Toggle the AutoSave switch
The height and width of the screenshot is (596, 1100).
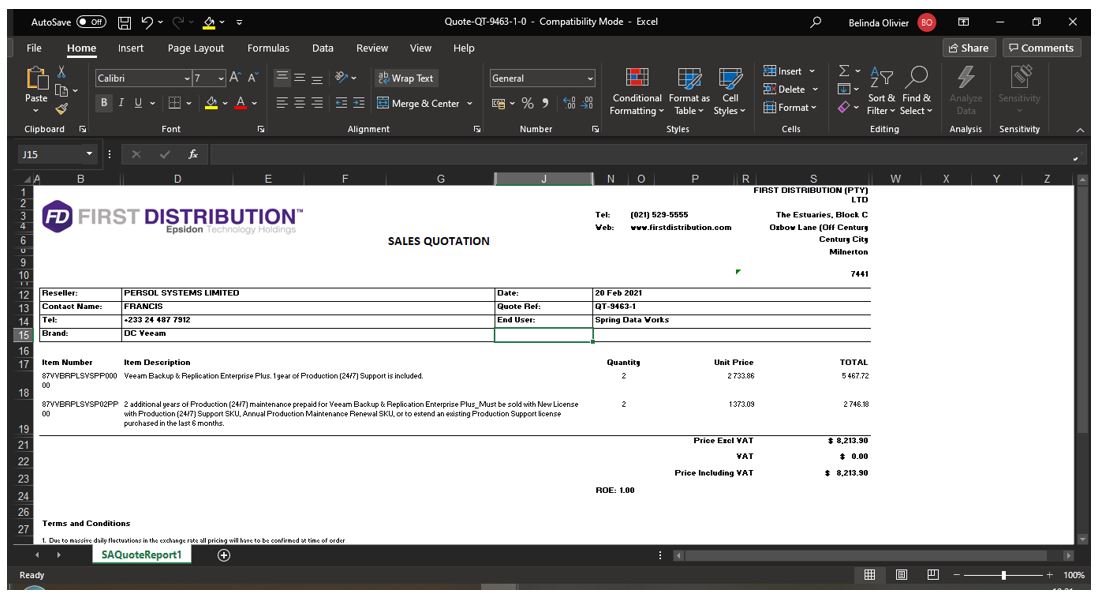[x=91, y=22]
